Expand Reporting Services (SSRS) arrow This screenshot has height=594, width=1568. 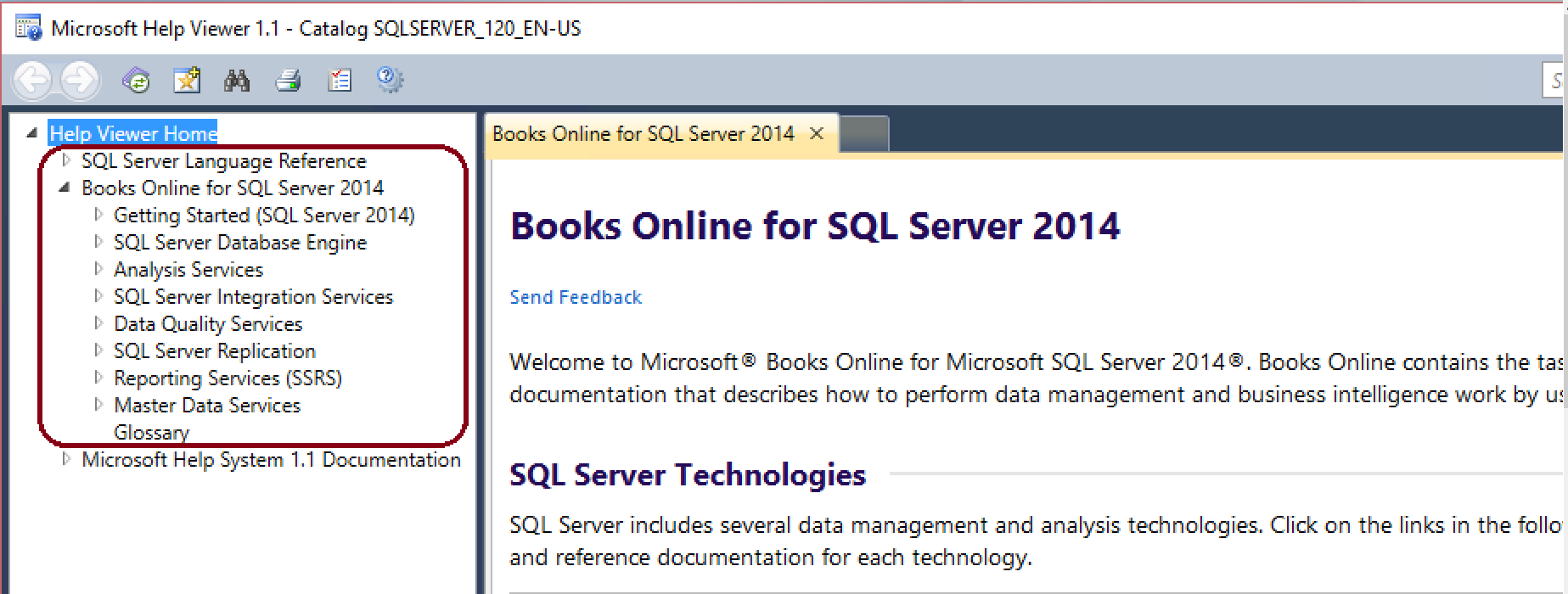tap(98, 378)
